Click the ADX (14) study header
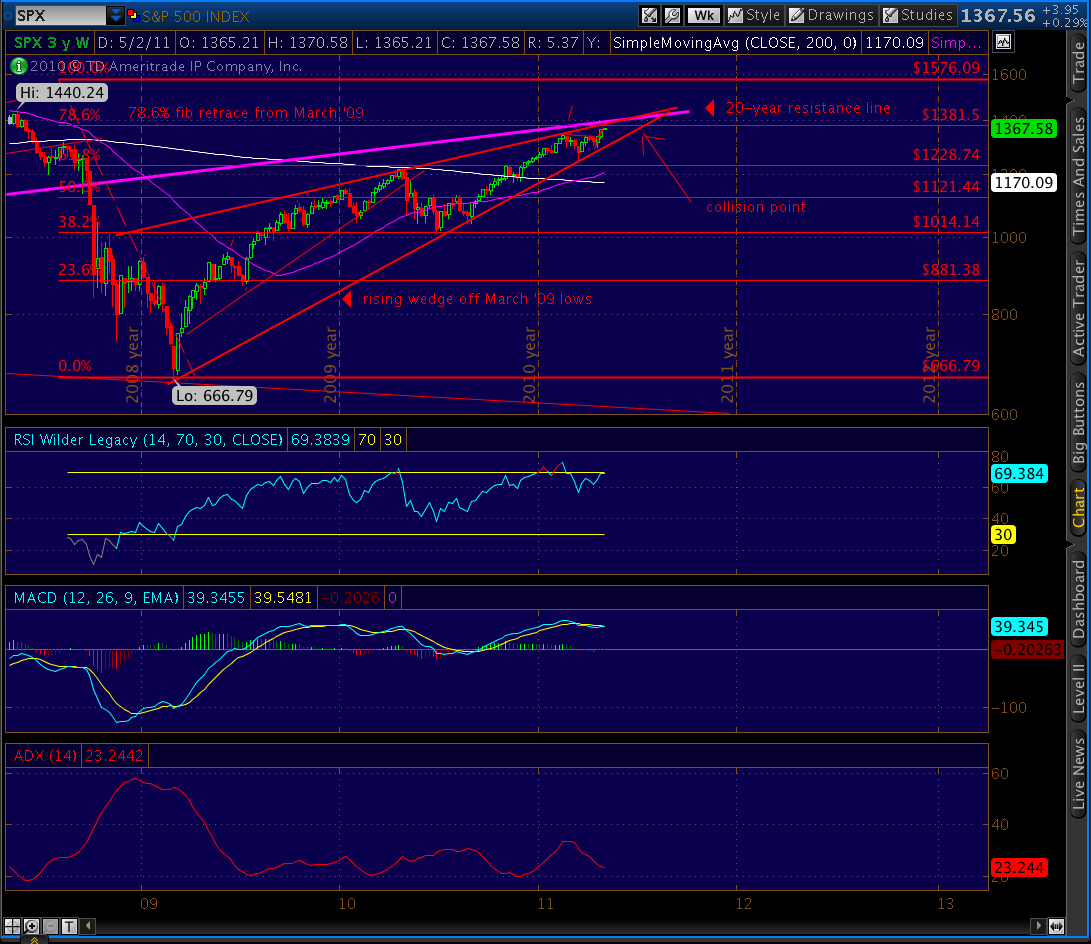 coord(45,755)
